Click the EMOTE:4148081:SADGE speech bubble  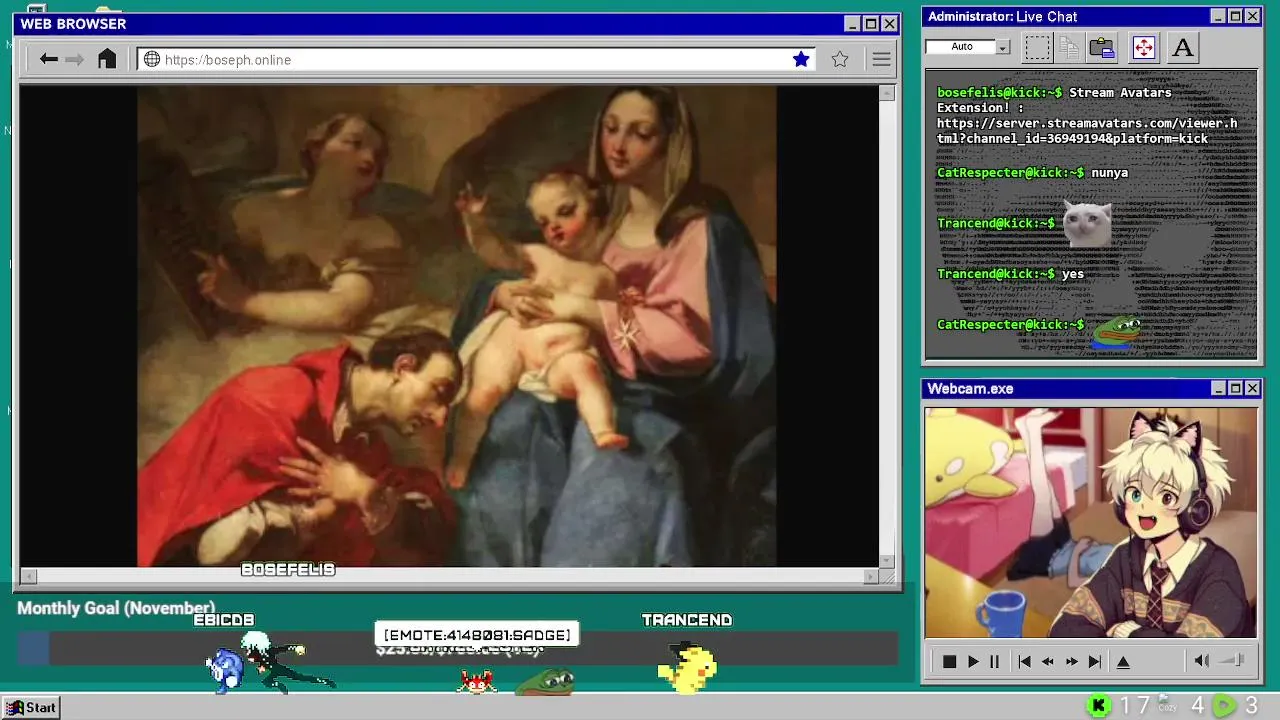(477, 635)
